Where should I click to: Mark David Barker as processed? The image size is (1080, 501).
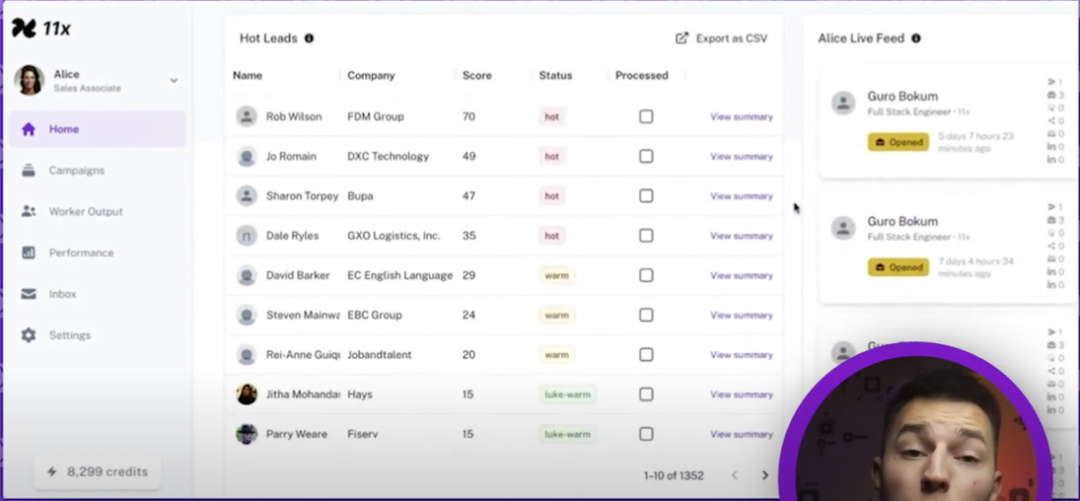646,275
